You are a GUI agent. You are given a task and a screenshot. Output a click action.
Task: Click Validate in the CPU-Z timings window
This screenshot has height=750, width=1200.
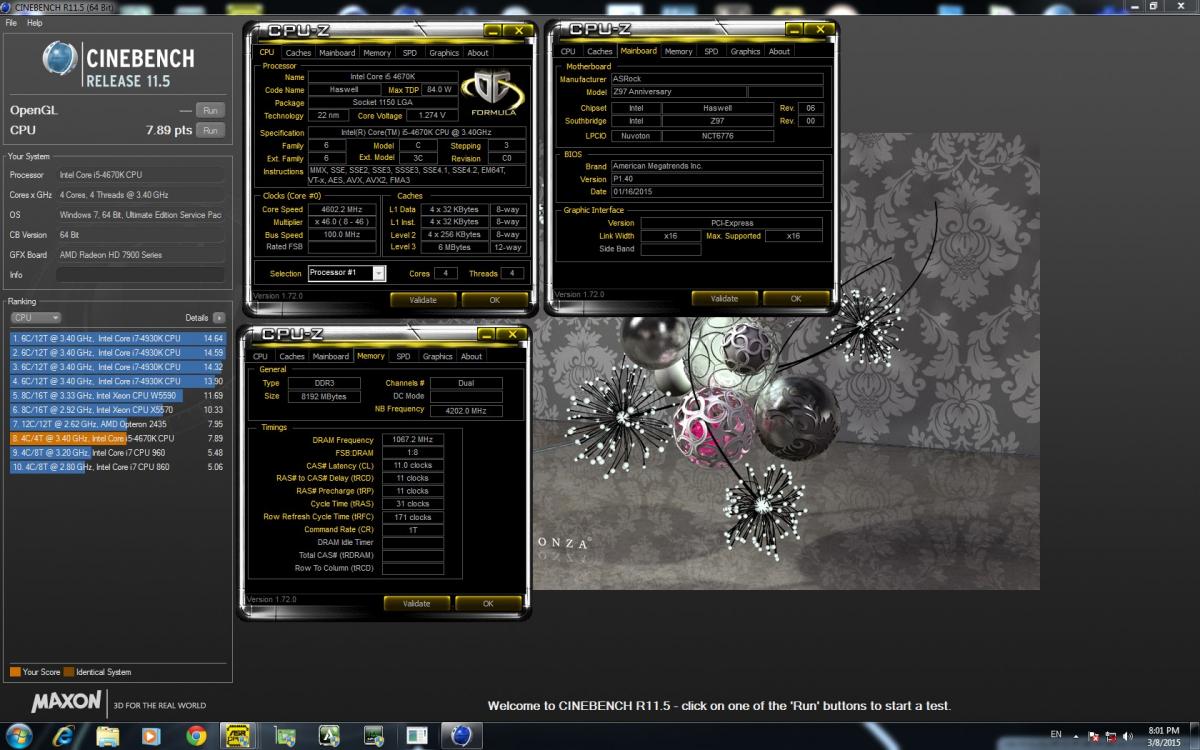[x=417, y=603]
